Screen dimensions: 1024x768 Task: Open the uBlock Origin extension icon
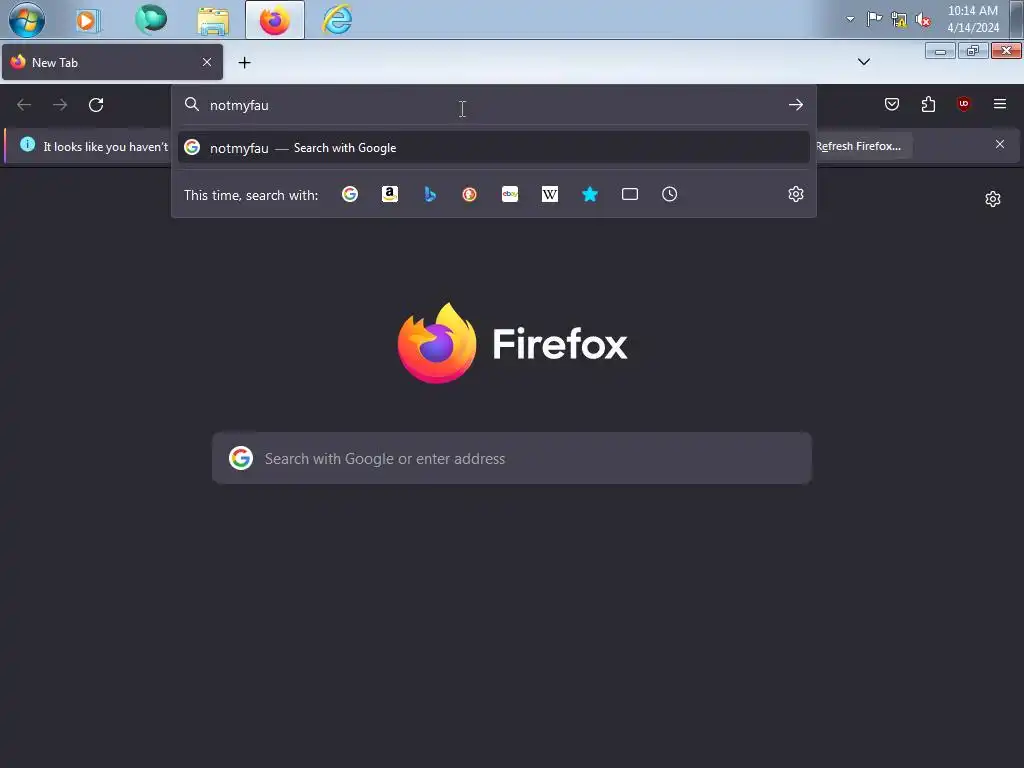(964, 104)
